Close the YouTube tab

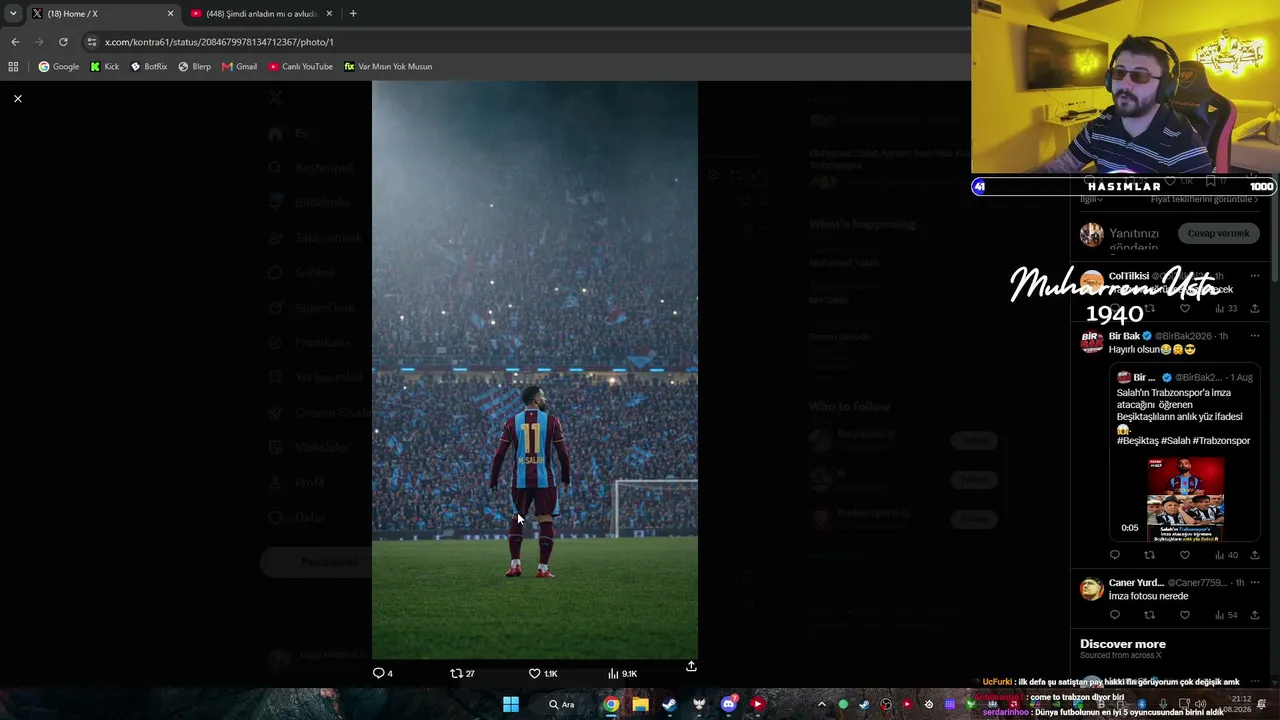tap(329, 14)
